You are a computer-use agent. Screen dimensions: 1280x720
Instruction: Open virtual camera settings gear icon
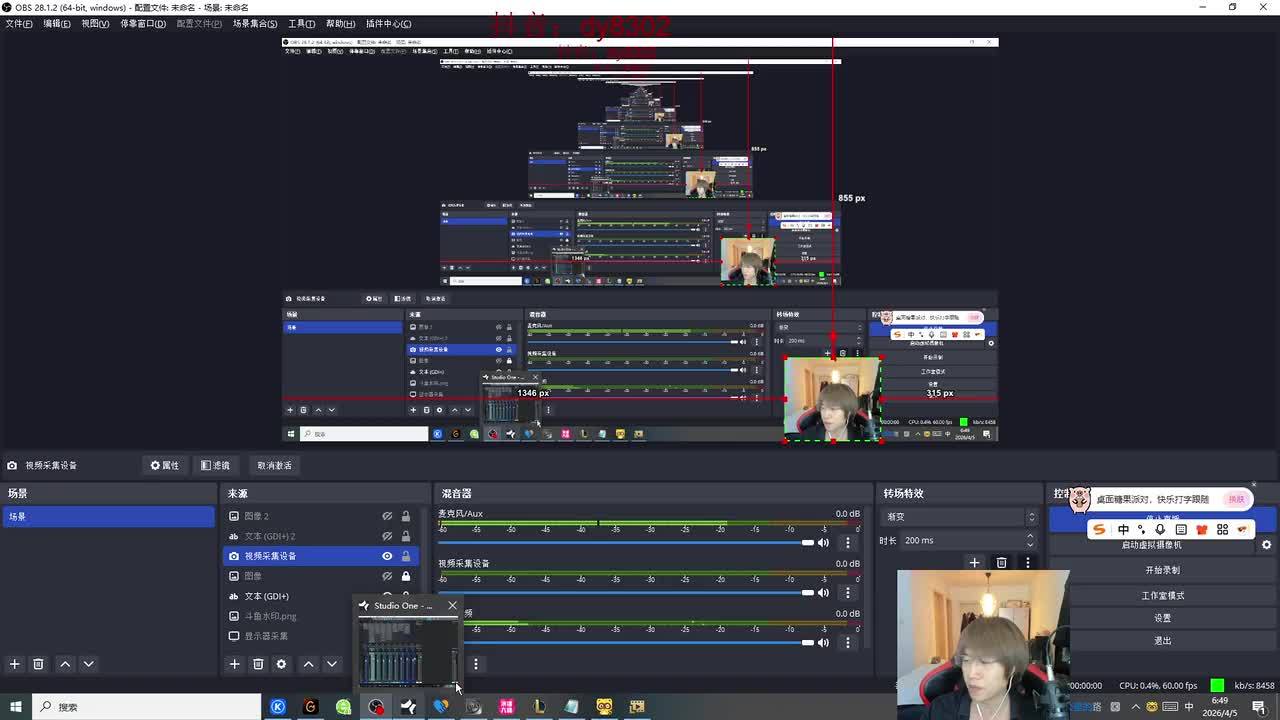(1266, 545)
